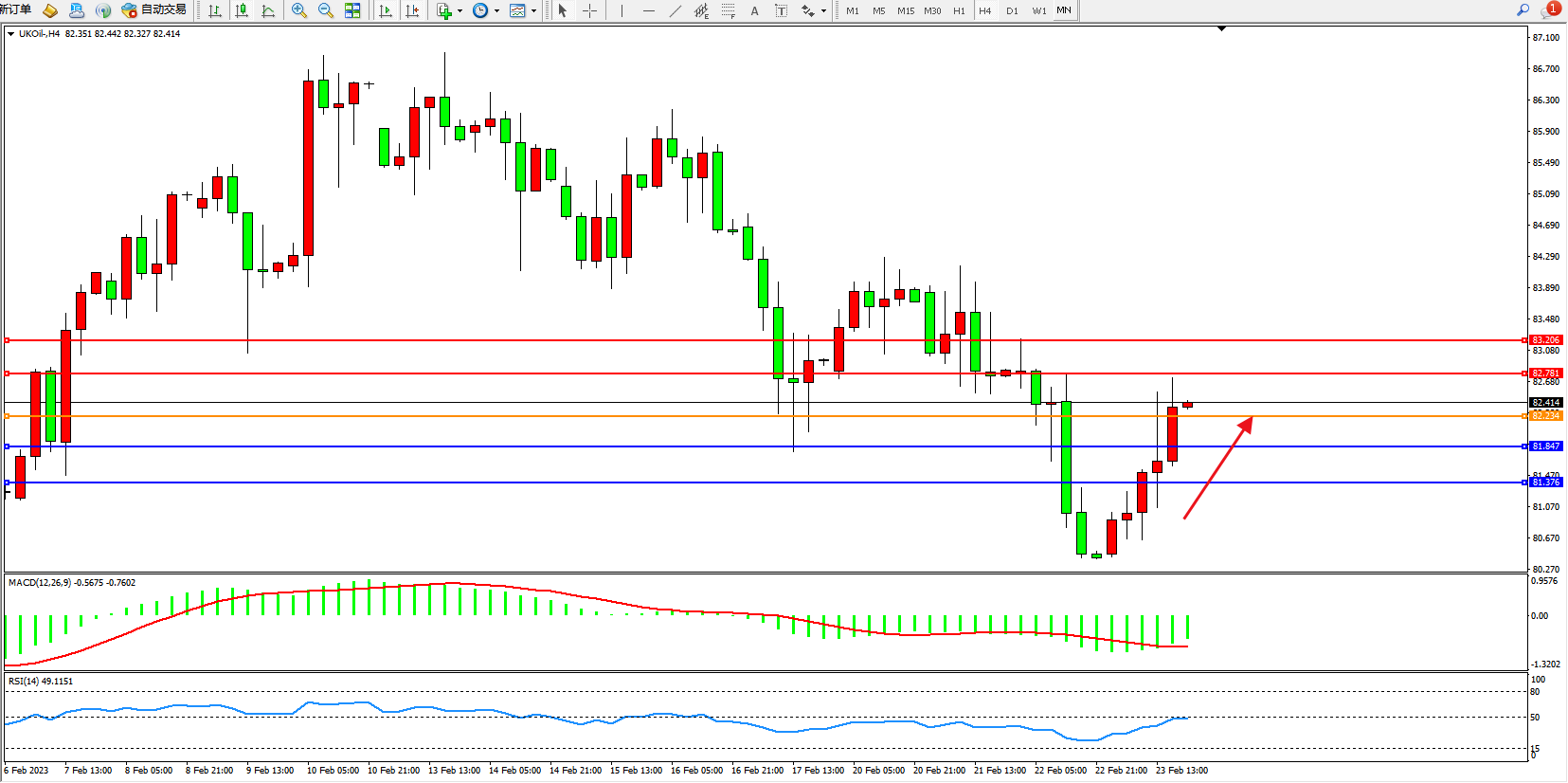This screenshot has width=1568, height=783.
Task: Click the 新订单 new order button
Action: tap(15, 9)
